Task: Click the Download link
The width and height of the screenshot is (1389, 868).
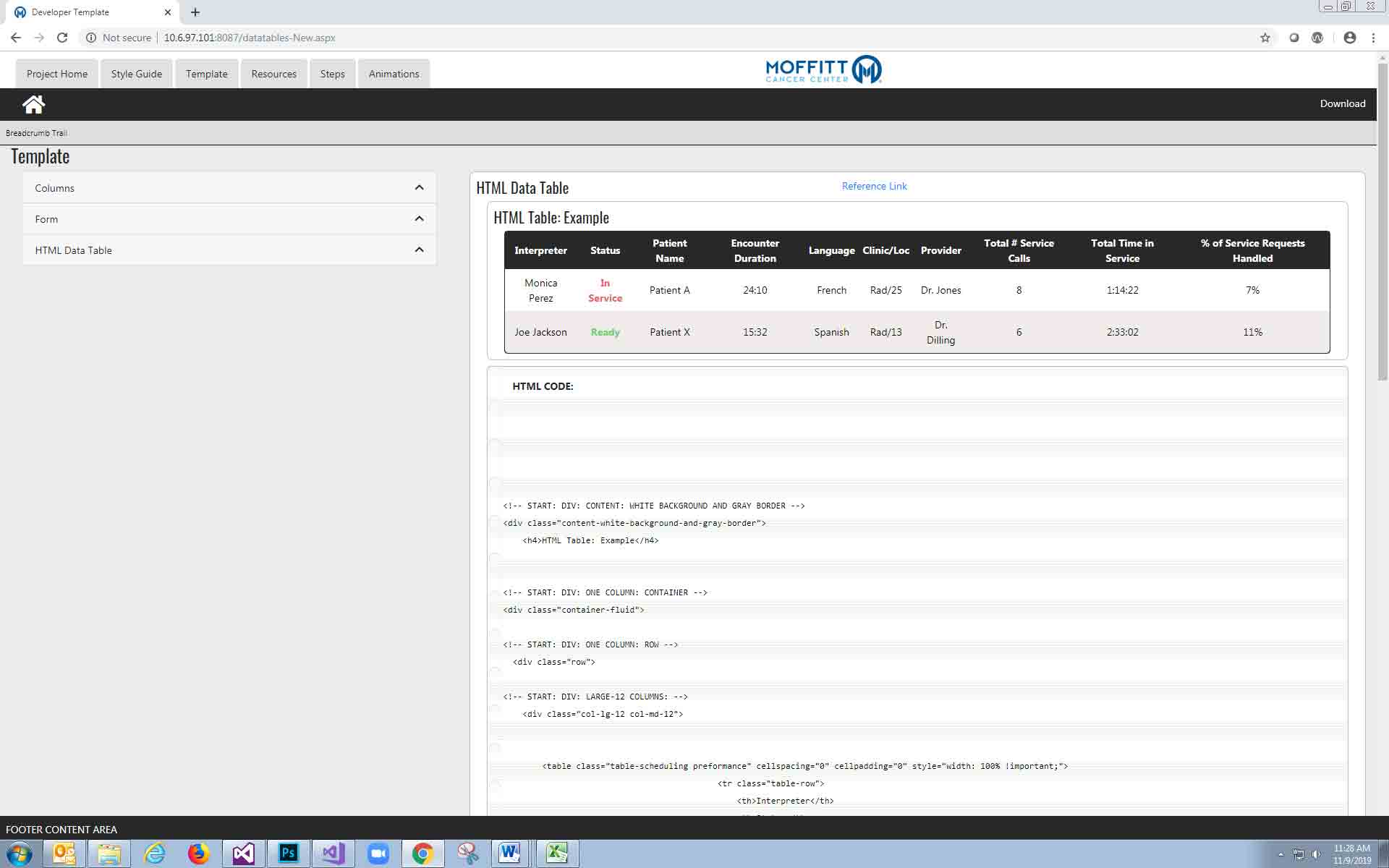Action: click(x=1342, y=103)
